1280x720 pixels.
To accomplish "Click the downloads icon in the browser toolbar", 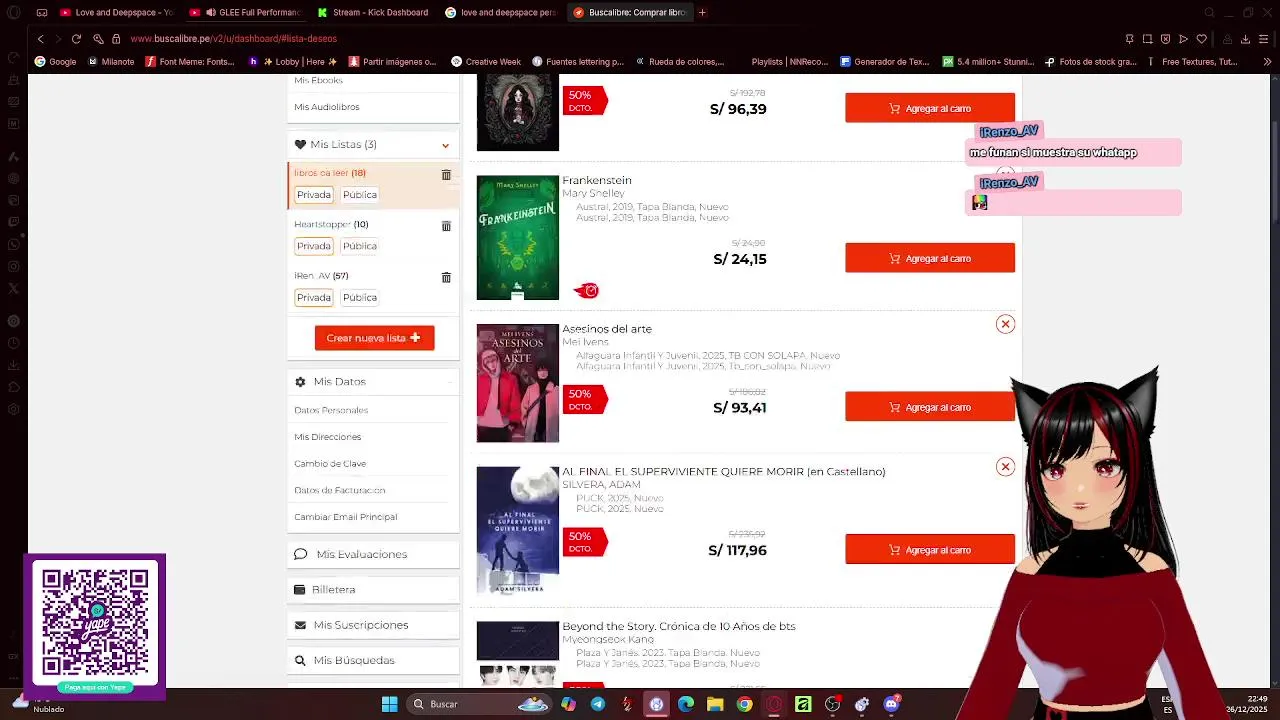I will [x=1245, y=39].
